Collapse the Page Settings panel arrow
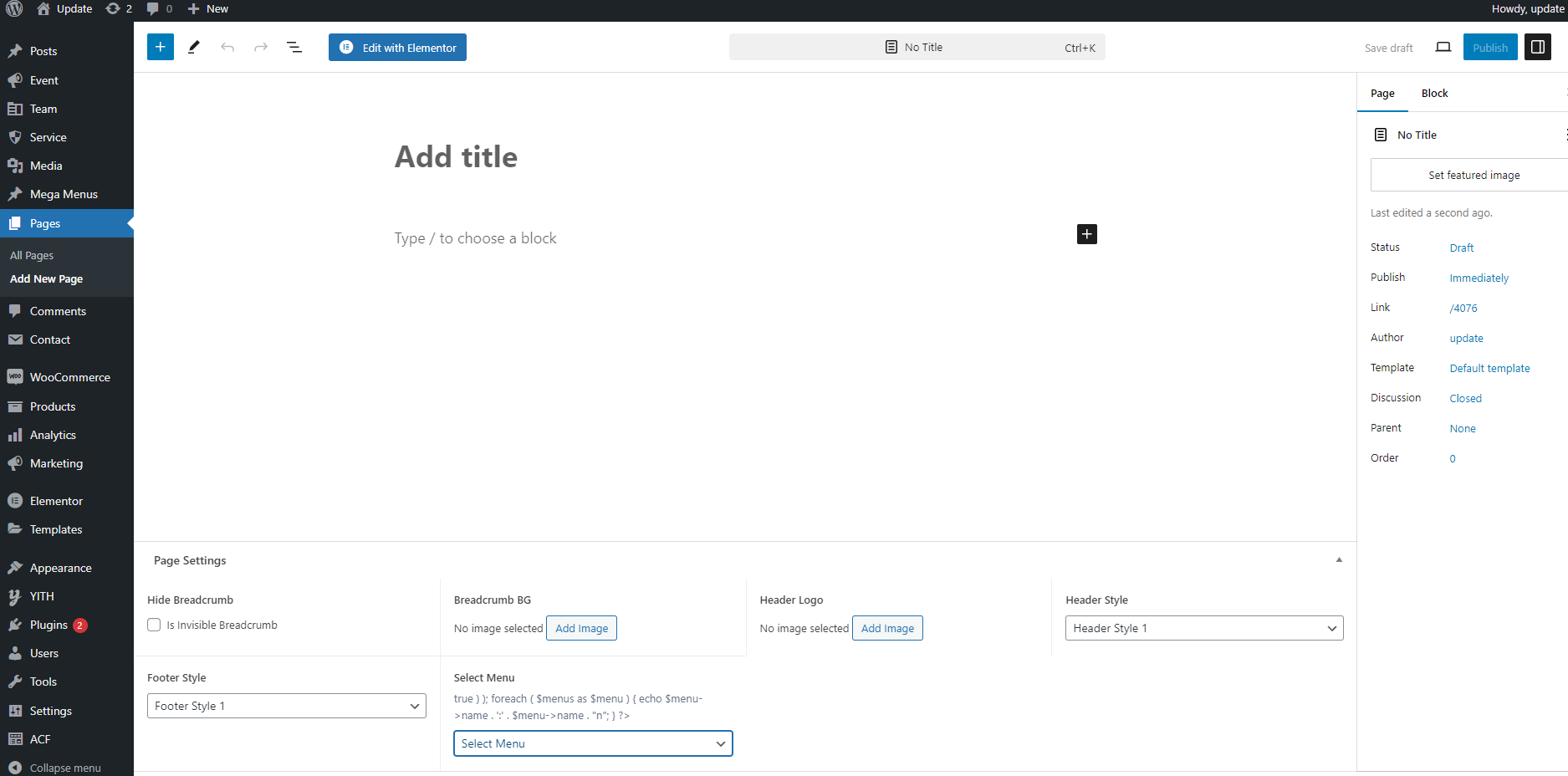1568x776 pixels. tap(1339, 560)
